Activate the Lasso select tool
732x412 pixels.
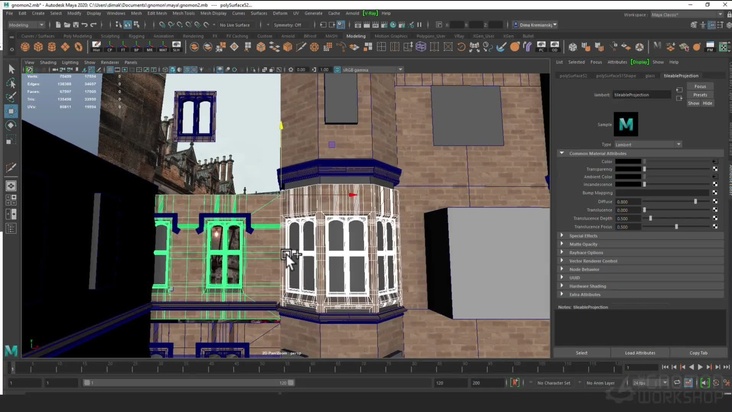click(x=11, y=83)
